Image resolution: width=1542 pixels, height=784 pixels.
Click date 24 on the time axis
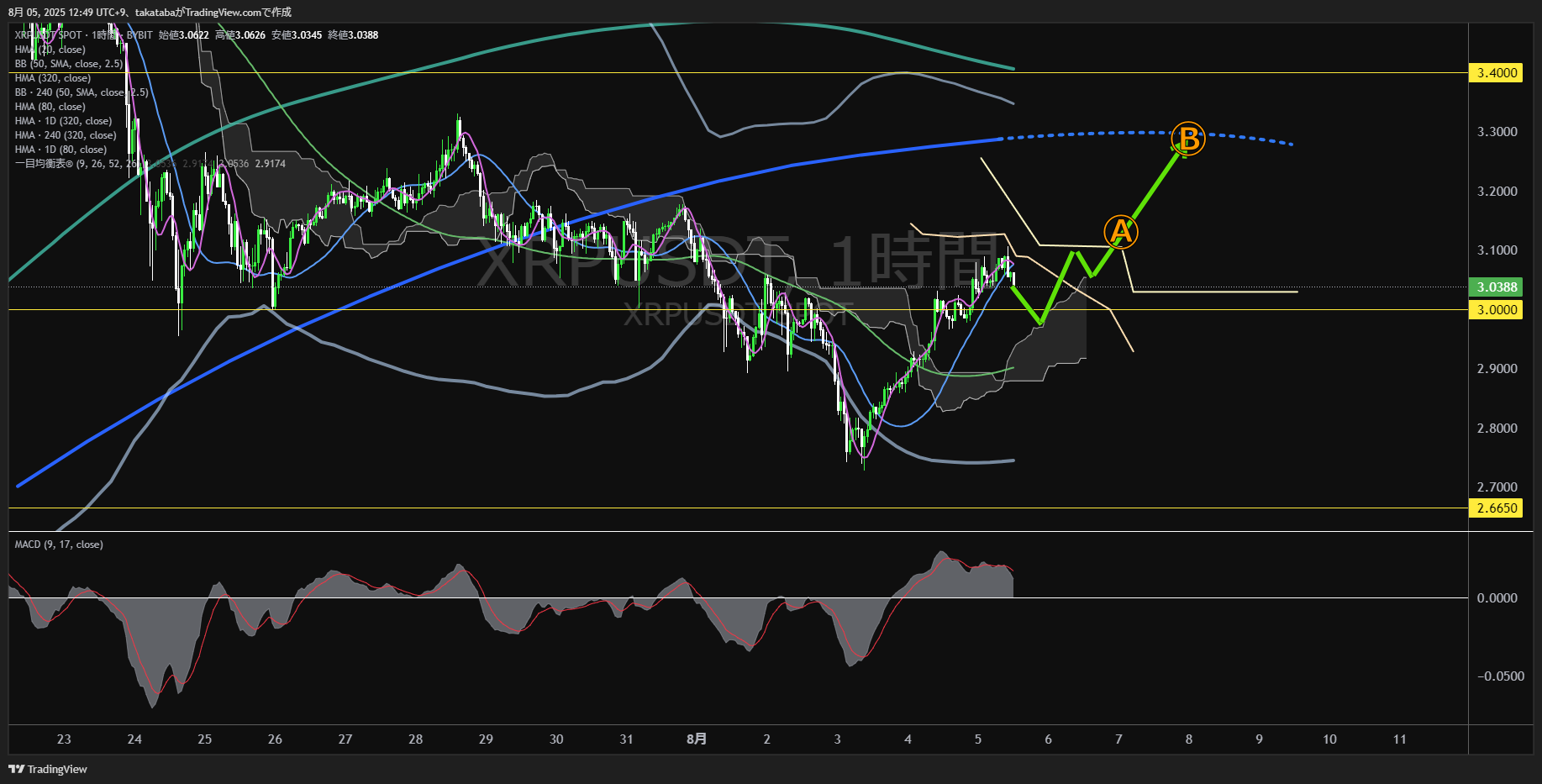coord(134,739)
